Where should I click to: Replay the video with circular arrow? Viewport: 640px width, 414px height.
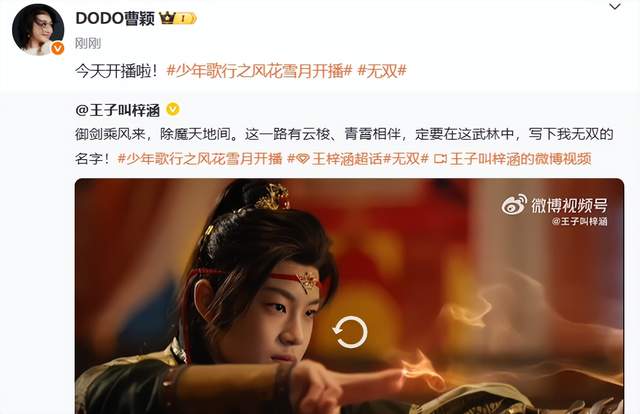coord(350,332)
